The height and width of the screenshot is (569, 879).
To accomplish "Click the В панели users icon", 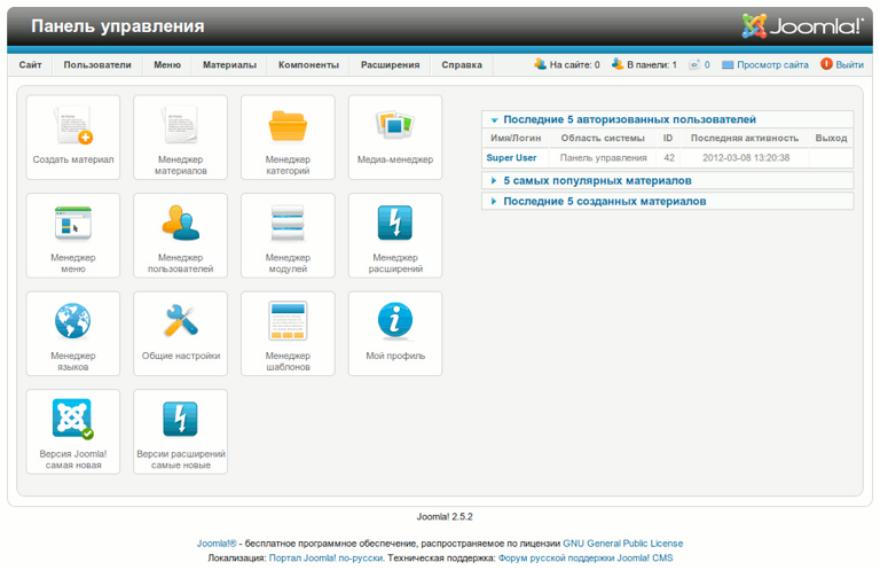I will pos(618,64).
